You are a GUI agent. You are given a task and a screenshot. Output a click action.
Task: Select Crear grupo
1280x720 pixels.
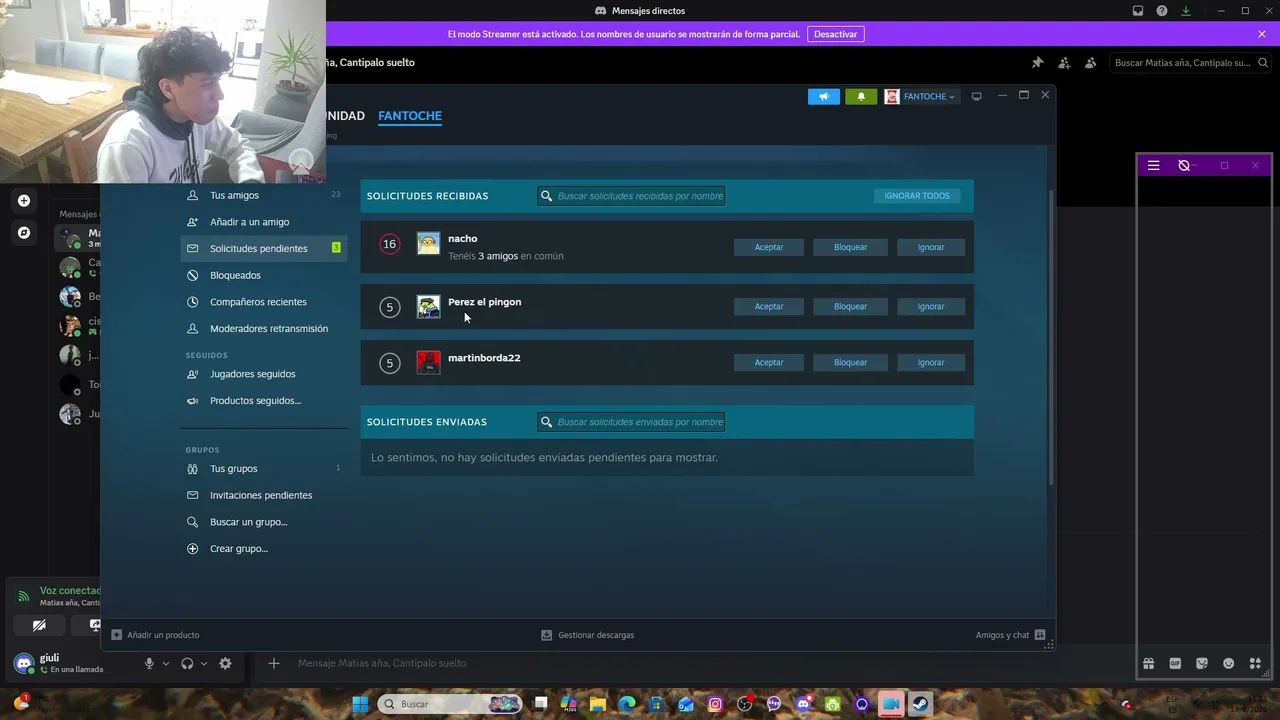239,549
